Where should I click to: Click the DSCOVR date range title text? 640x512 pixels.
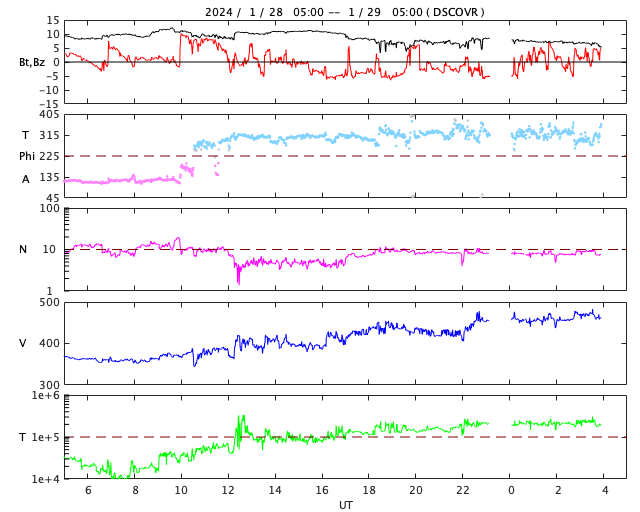(x=345, y=12)
